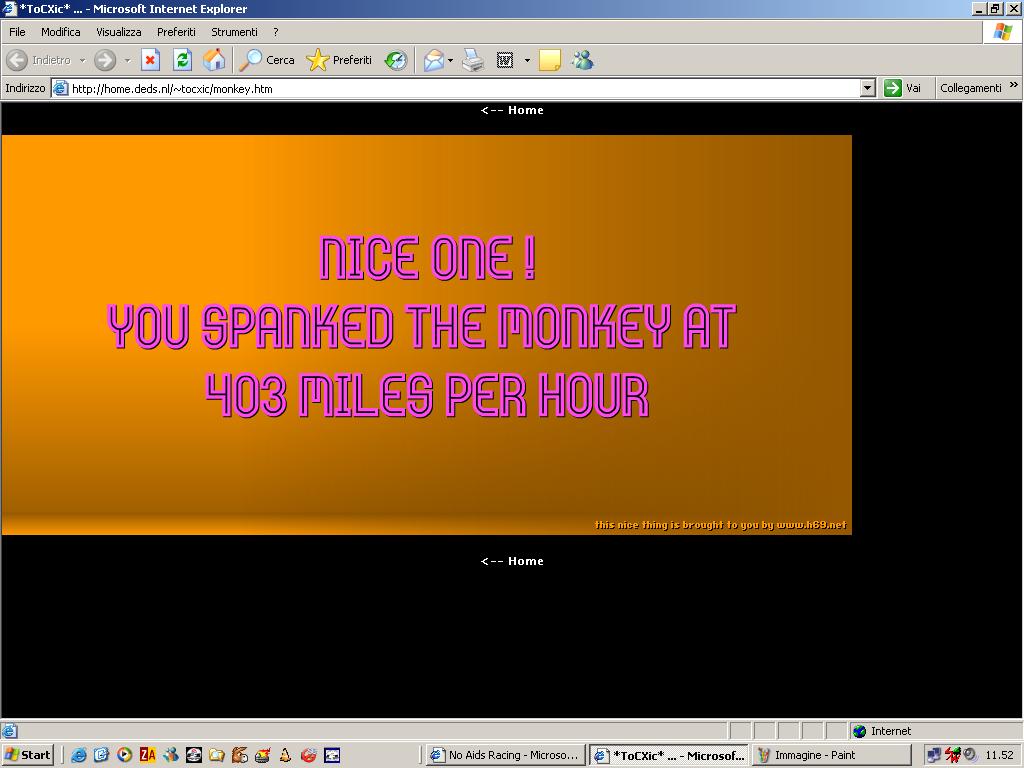Go to the browser Home page icon

coord(214,60)
